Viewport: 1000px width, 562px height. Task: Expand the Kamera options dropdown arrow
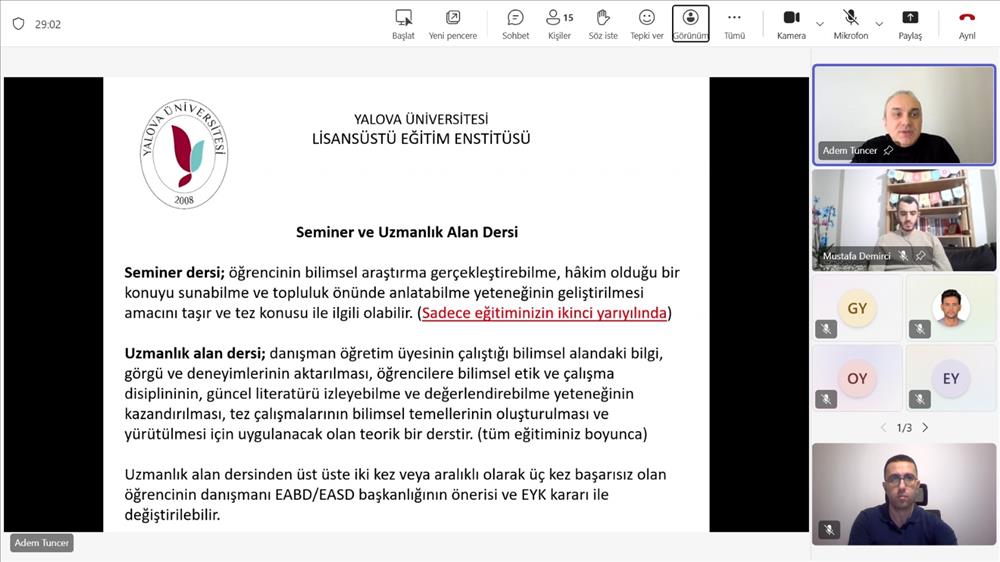pos(820,24)
